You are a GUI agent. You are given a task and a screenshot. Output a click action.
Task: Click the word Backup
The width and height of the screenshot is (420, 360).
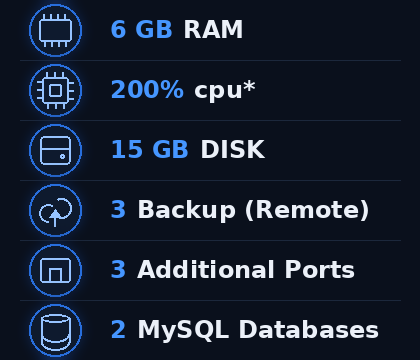tap(186, 210)
